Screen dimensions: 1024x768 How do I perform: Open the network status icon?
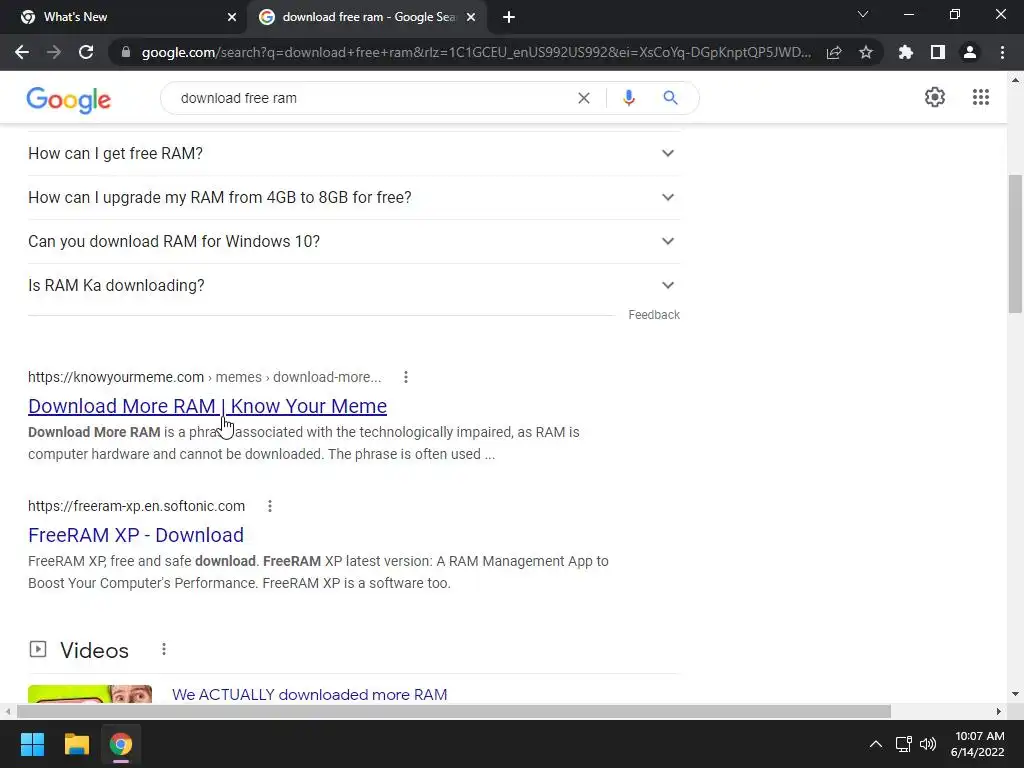[x=904, y=744]
